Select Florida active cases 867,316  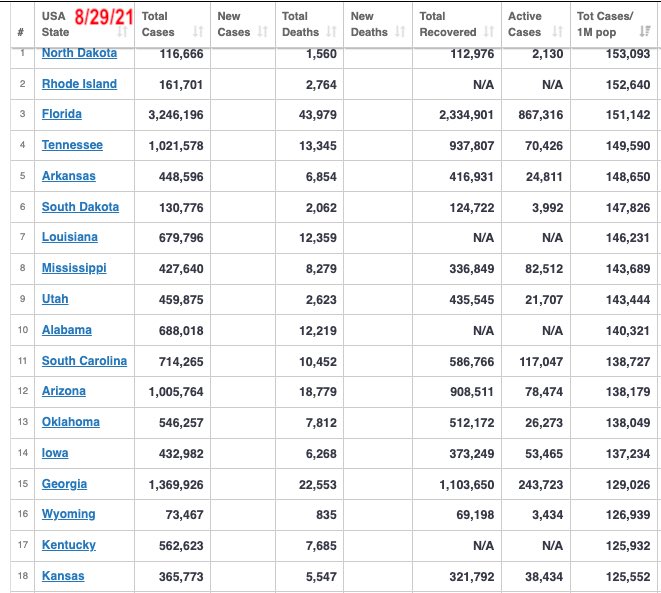click(541, 115)
